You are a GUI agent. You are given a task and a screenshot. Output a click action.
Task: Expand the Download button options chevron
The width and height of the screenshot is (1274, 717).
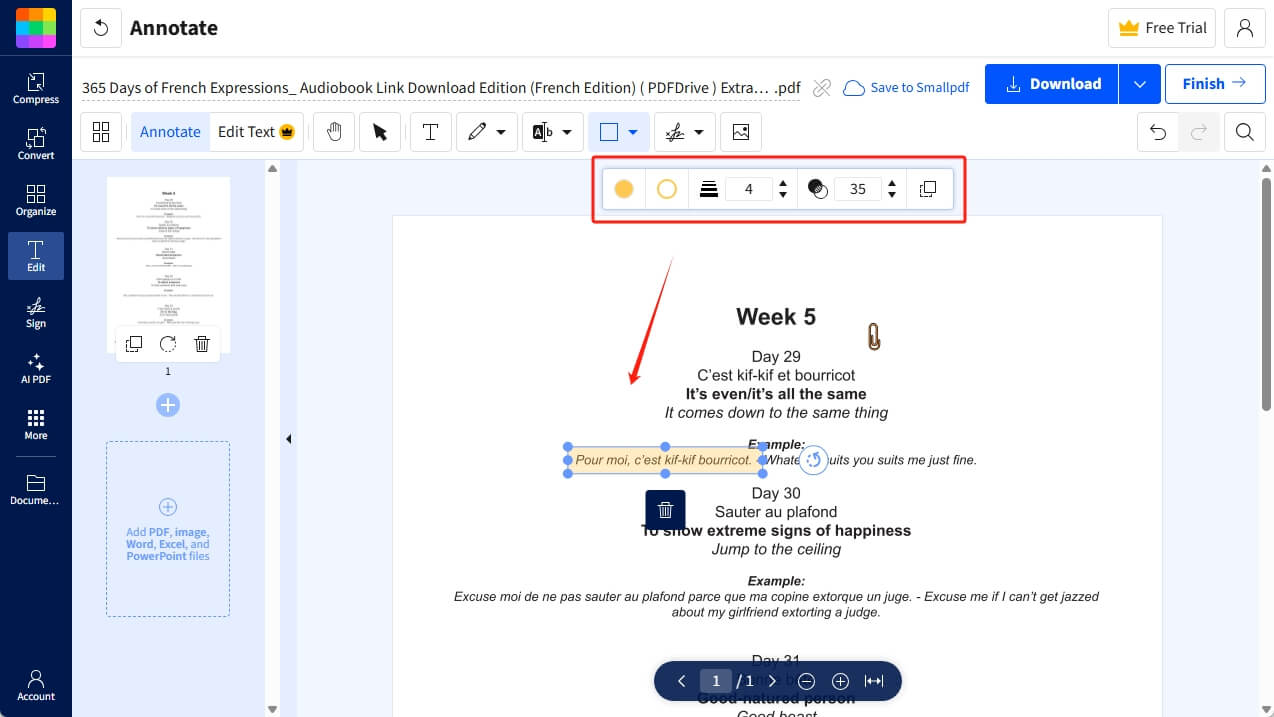tap(1139, 84)
